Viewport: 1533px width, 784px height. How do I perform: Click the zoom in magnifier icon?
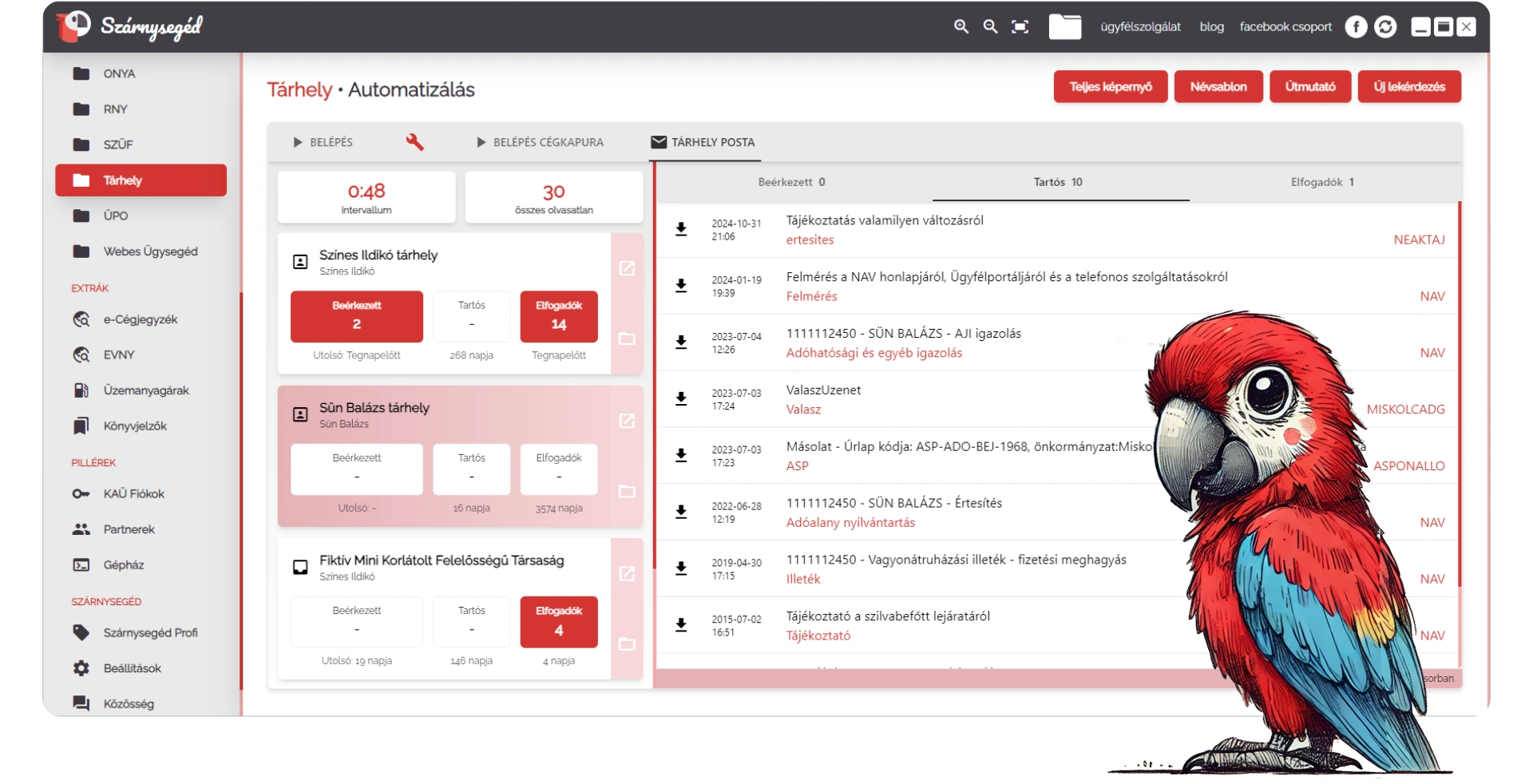click(961, 27)
